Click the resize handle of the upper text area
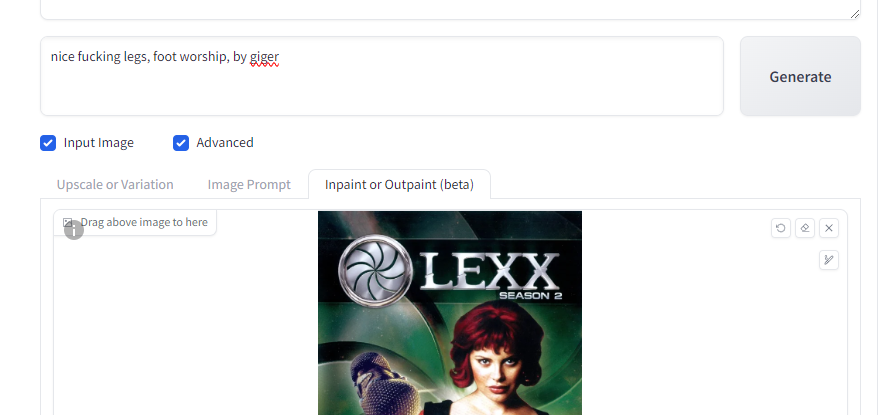 click(x=855, y=14)
